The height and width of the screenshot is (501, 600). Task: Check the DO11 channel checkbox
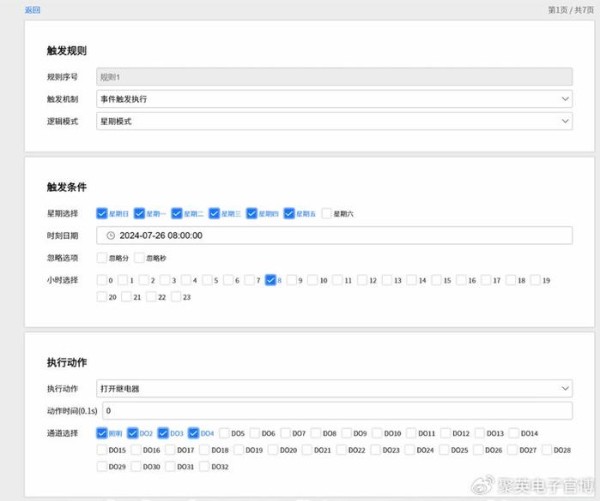(411, 433)
